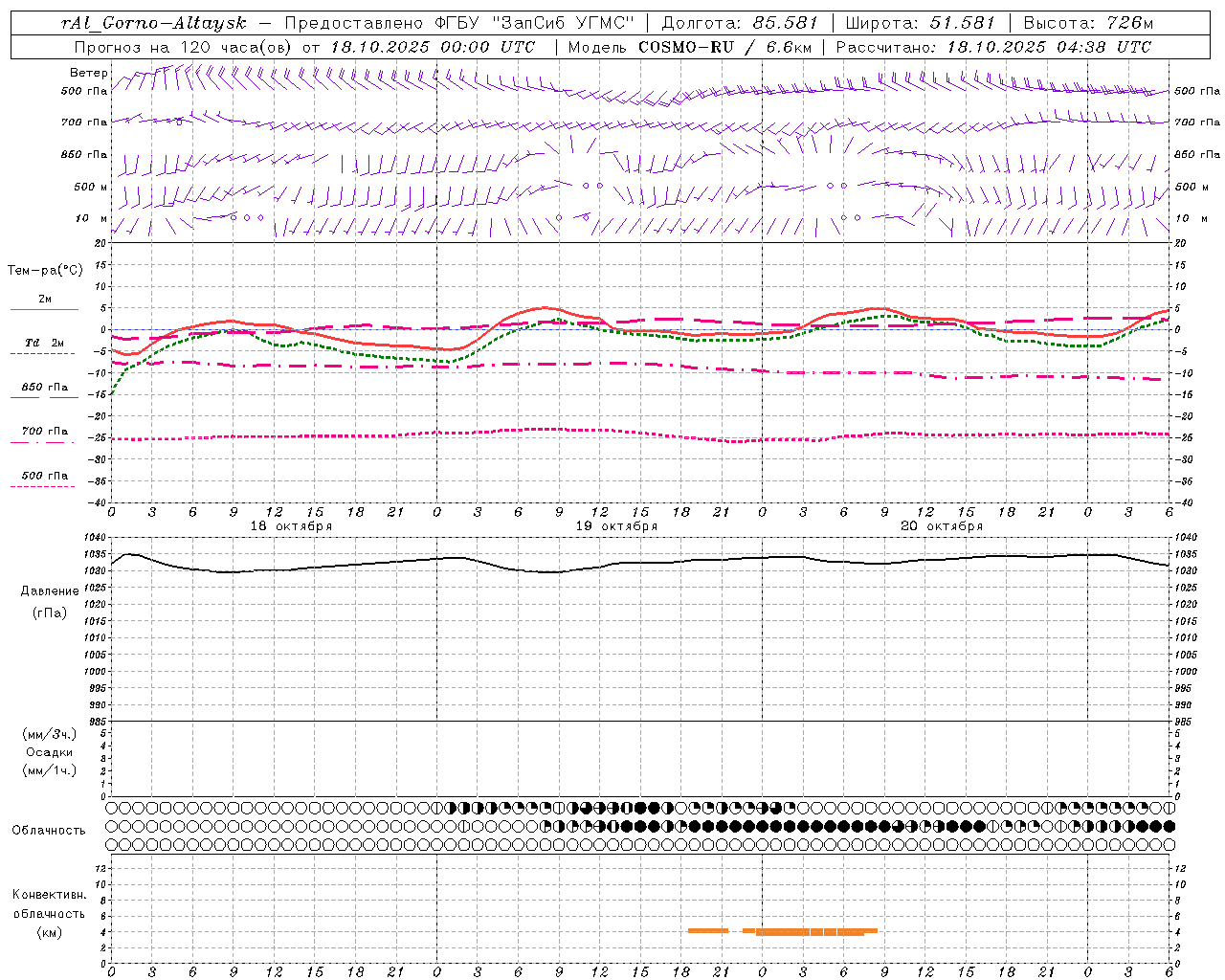Screen dimensions: 1225x980
Task: Click 'Прогноз на 120 часа(ов)' text
Action: pos(184,47)
